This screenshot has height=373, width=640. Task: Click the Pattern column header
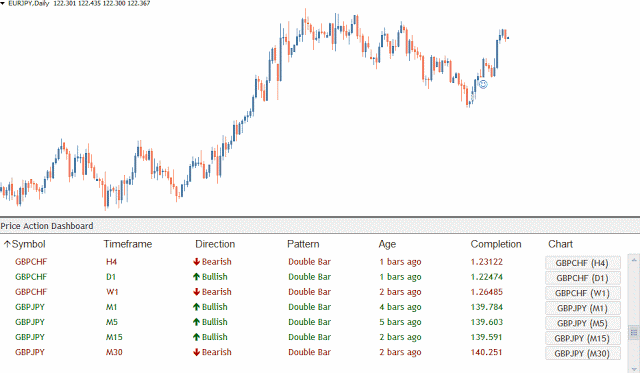[x=303, y=244]
